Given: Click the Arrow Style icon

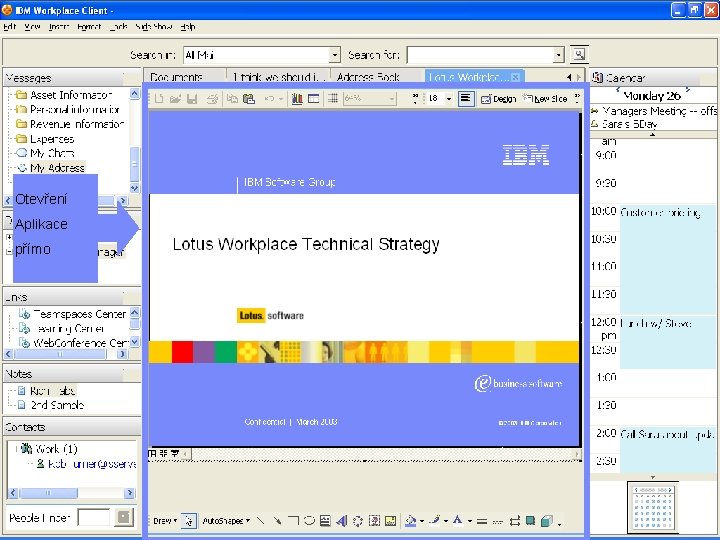Looking at the screenshot, I should (515, 521).
